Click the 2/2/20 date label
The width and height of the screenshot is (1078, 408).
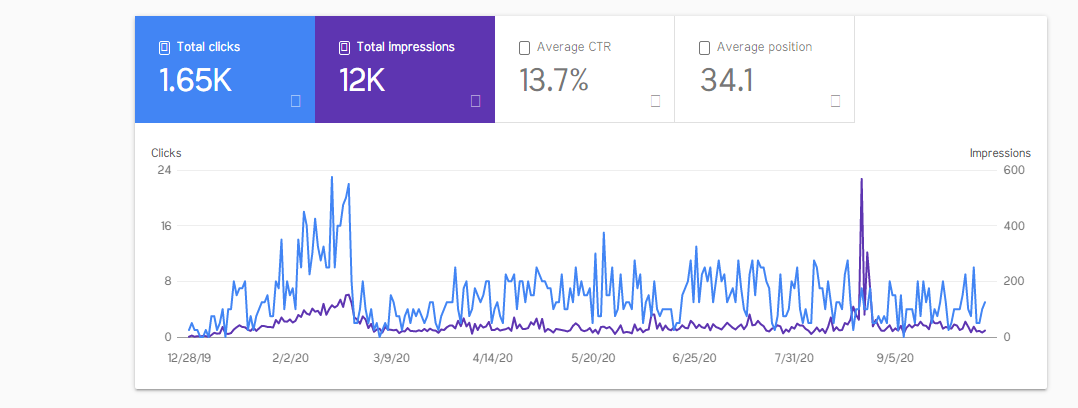[290, 358]
